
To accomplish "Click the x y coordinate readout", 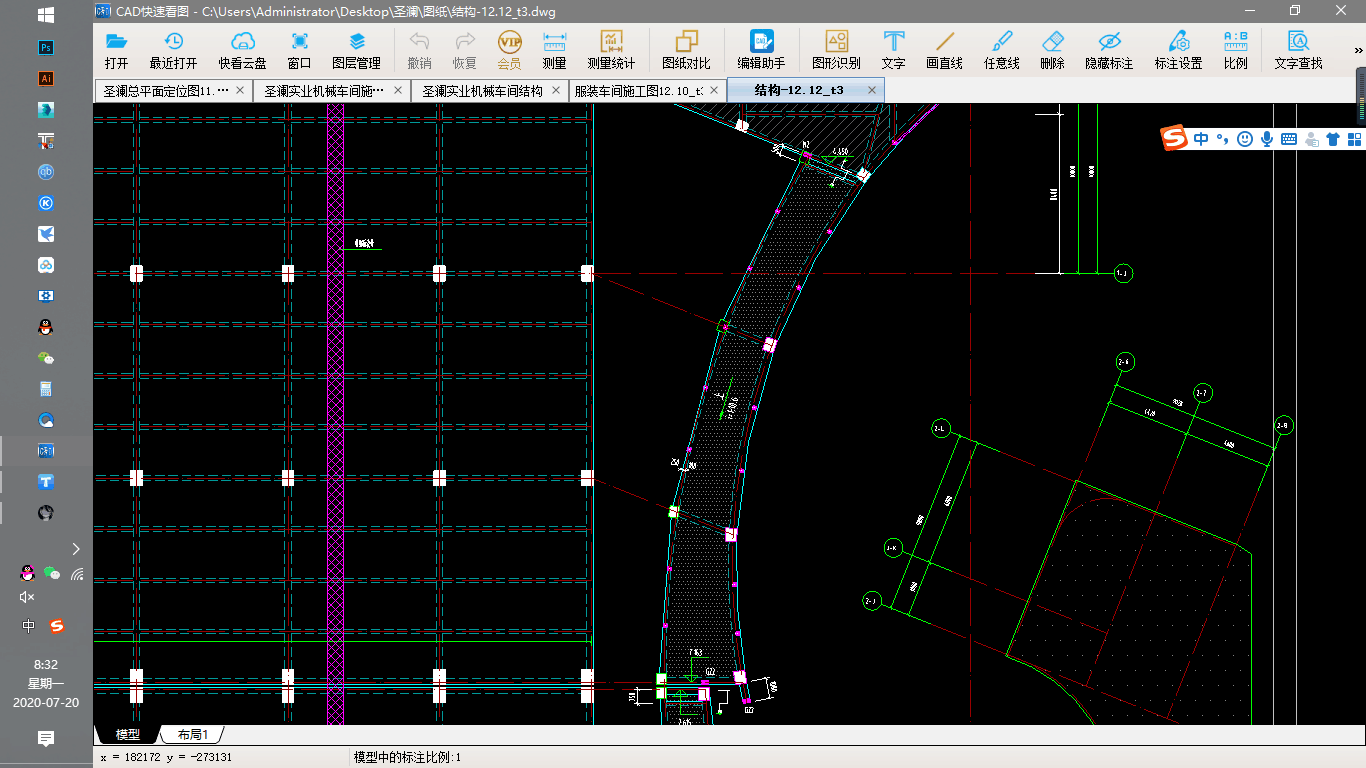I will (166, 757).
